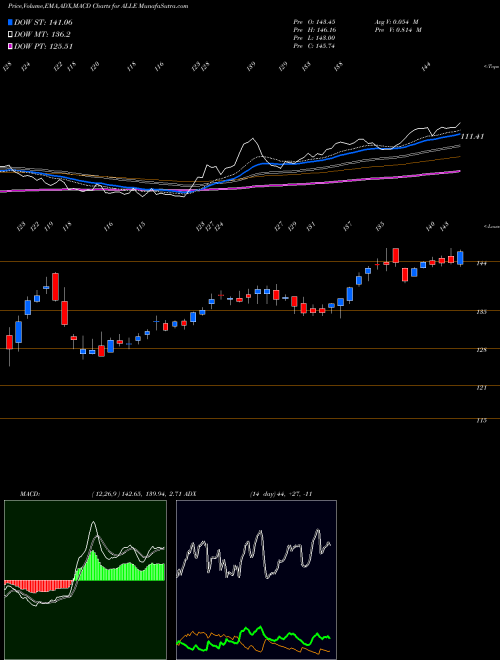Click the 111.41 label beside EMA lines
Screen dimensions: 500x660
[x=473, y=136]
